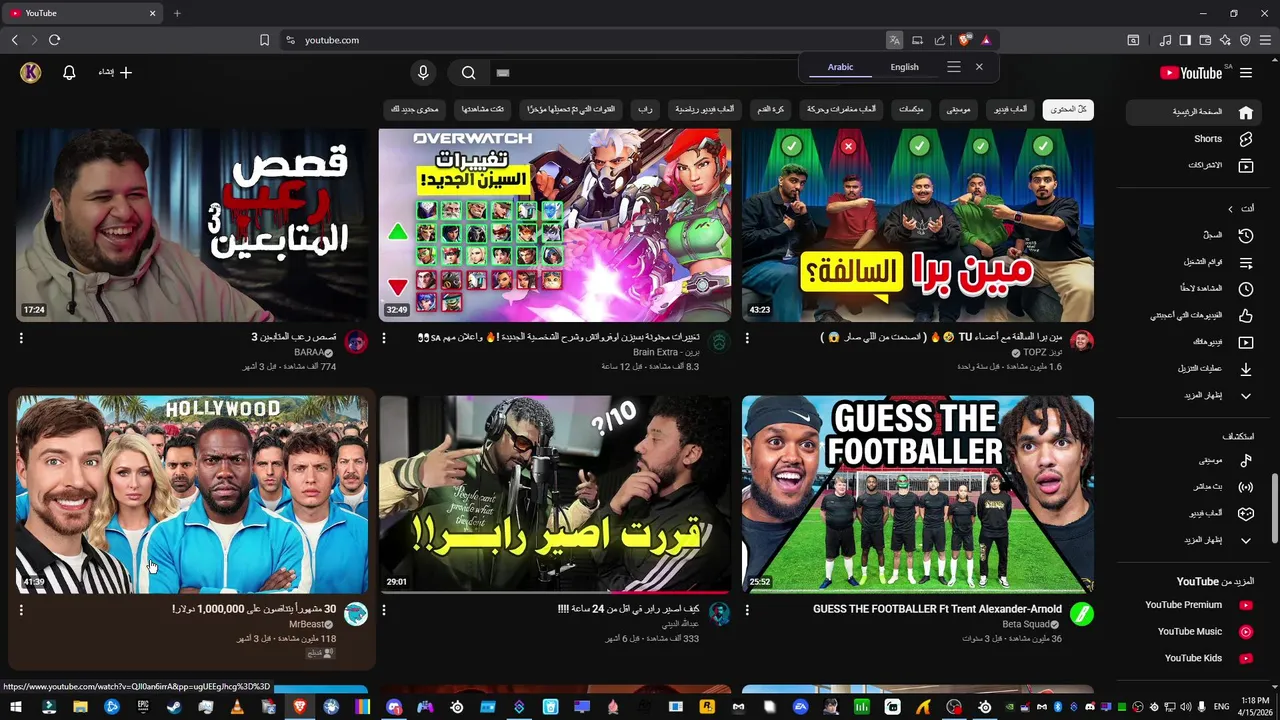
Task: Expand the أنت You section chevron
Action: 1231,209
